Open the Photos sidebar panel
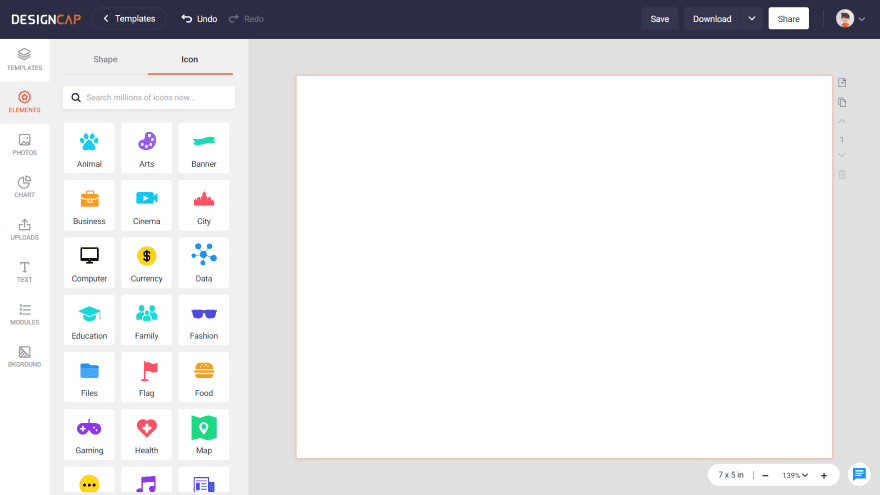The height and width of the screenshot is (495, 880). (25, 144)
